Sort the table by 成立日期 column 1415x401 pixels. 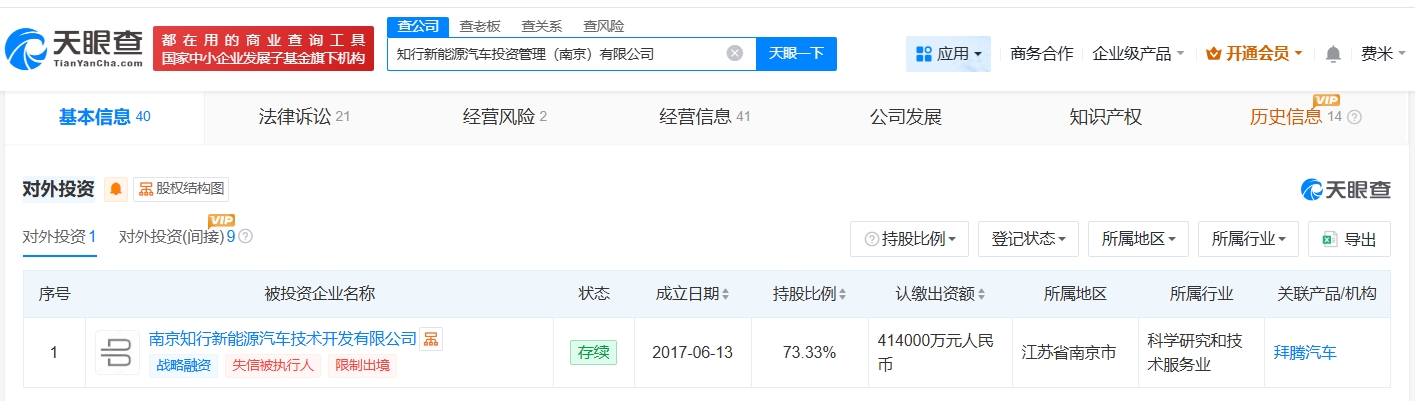725,295
